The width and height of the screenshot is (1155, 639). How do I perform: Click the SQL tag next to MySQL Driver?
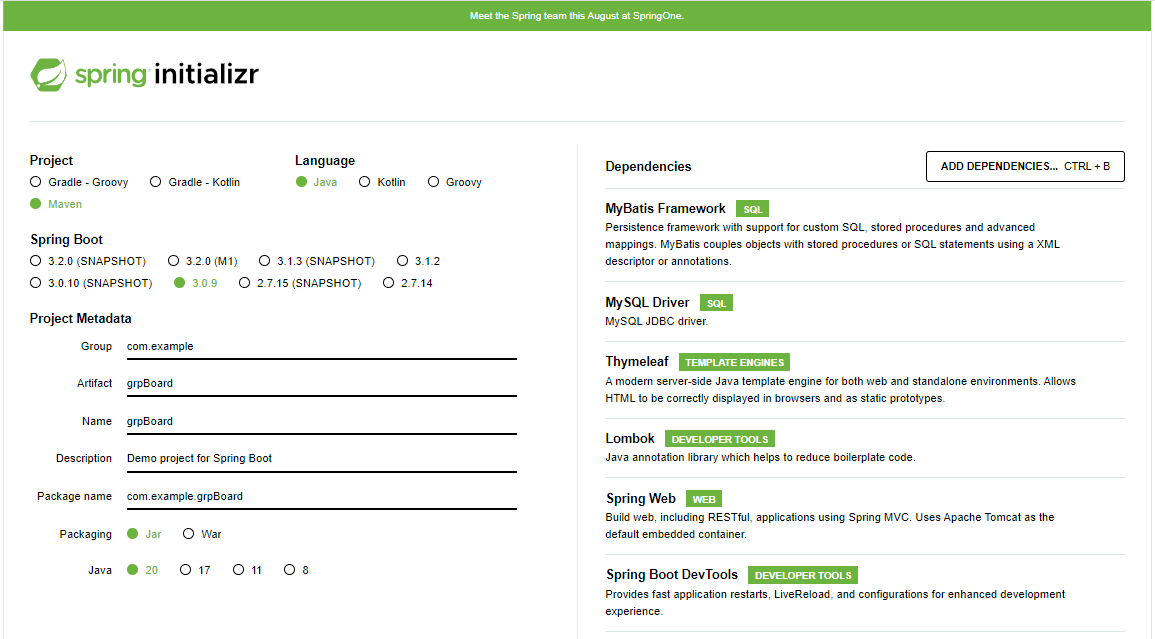(x=716, y=303)
